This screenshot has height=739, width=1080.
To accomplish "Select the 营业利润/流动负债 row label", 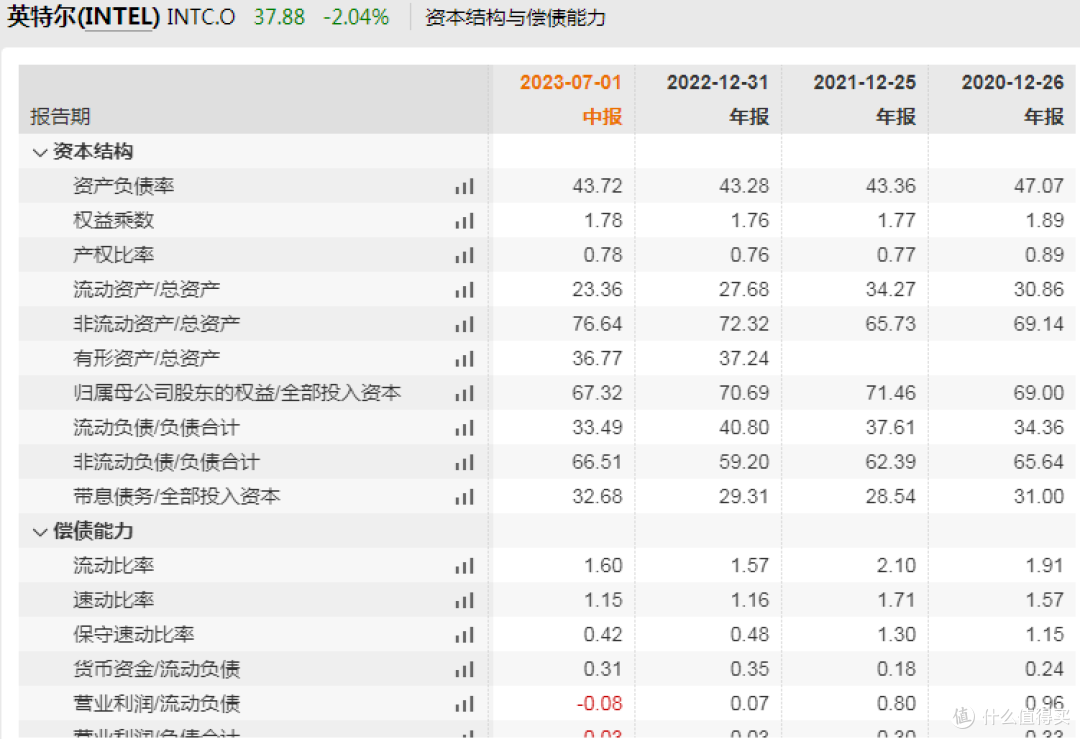I will [156, 703].
